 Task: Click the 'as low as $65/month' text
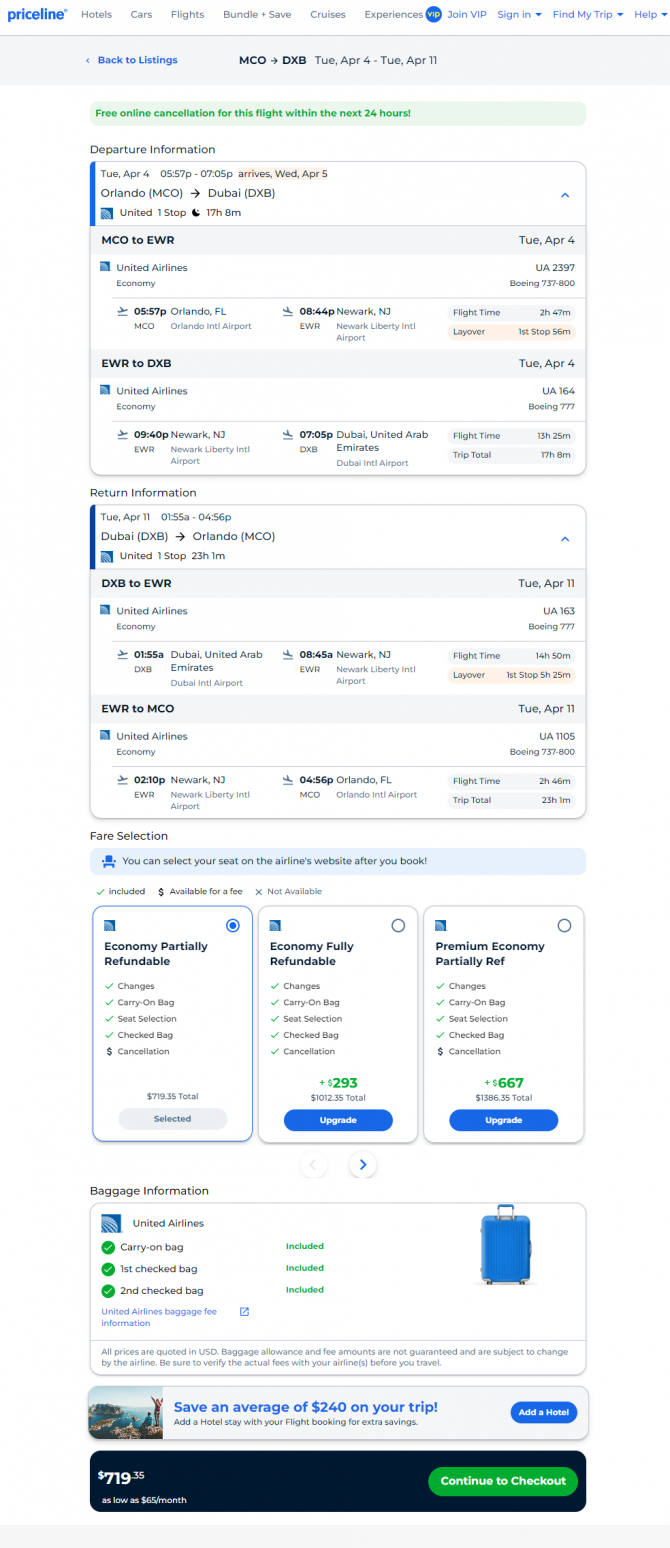(144, 1500)
